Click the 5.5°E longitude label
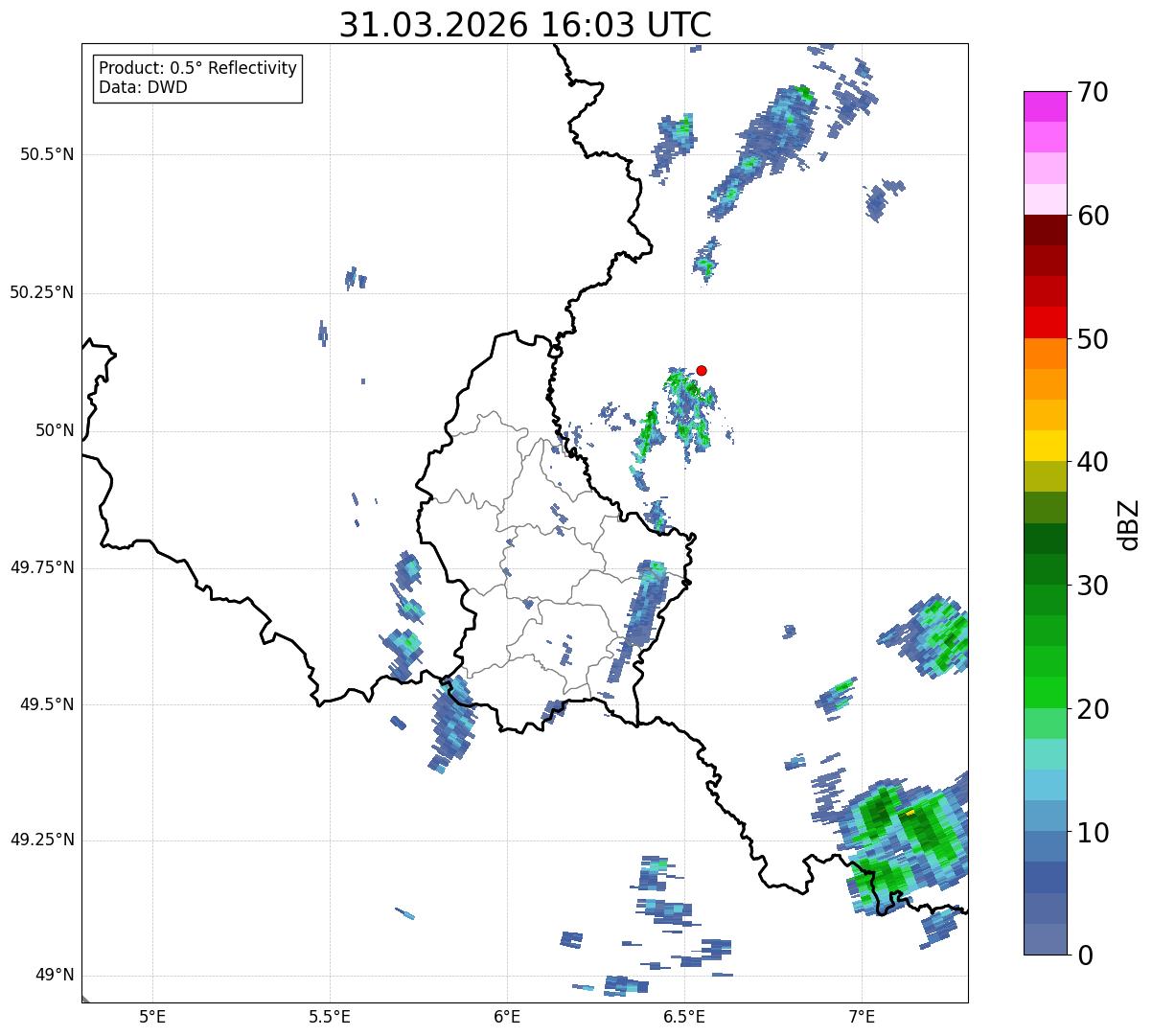 330,1016
